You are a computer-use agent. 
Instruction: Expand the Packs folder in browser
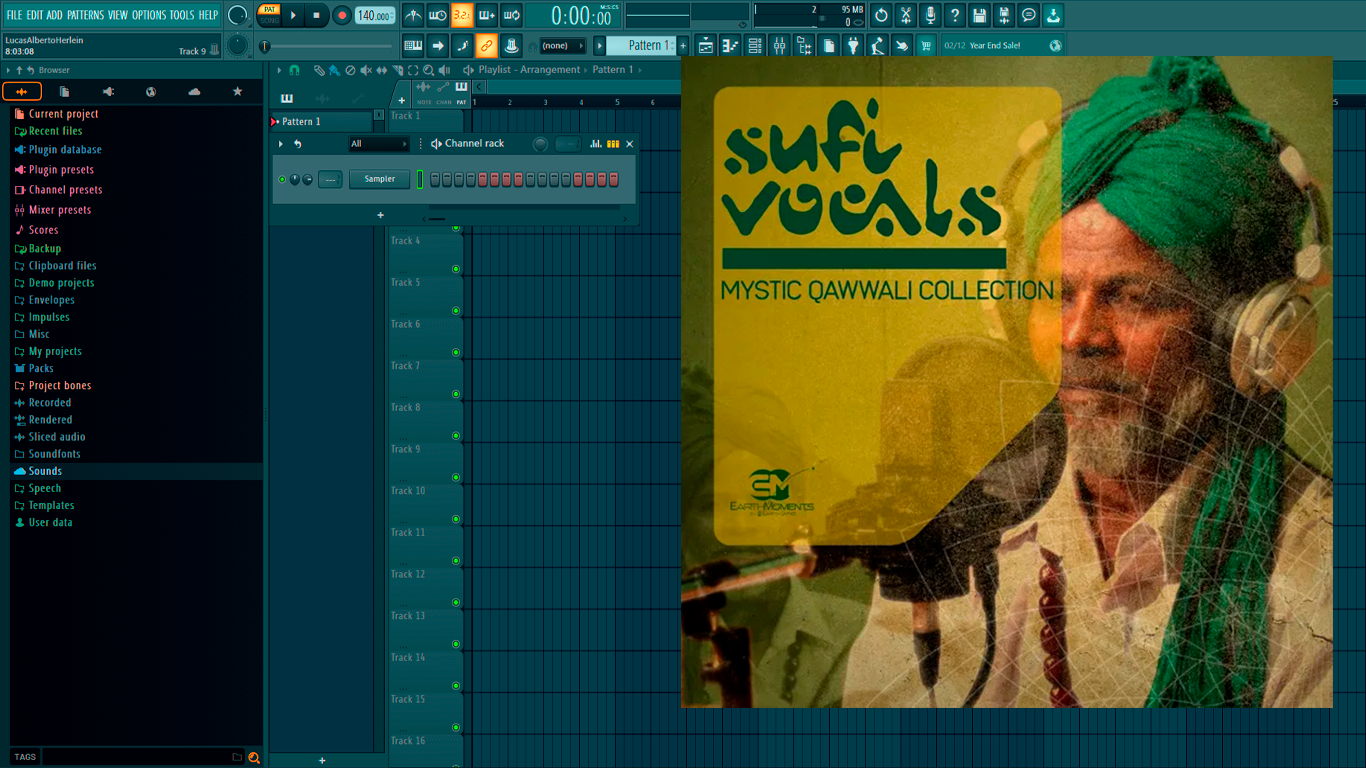point(41,368)
